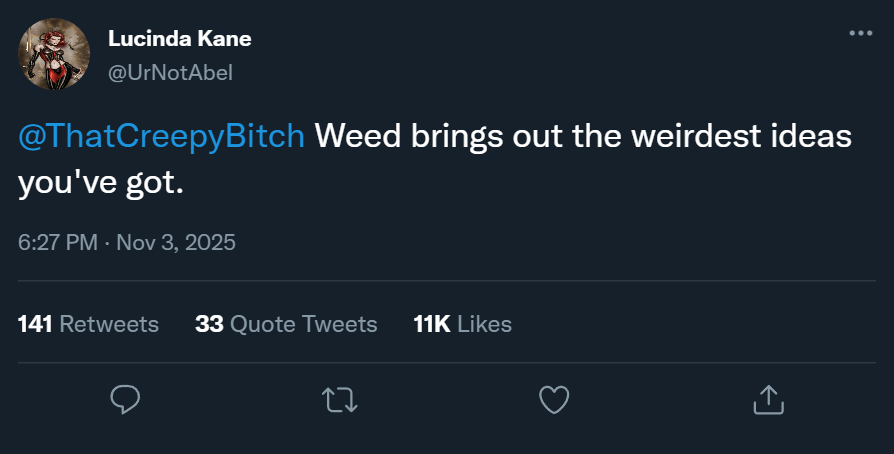Click the number 141 retweet count

click(35, 324)
